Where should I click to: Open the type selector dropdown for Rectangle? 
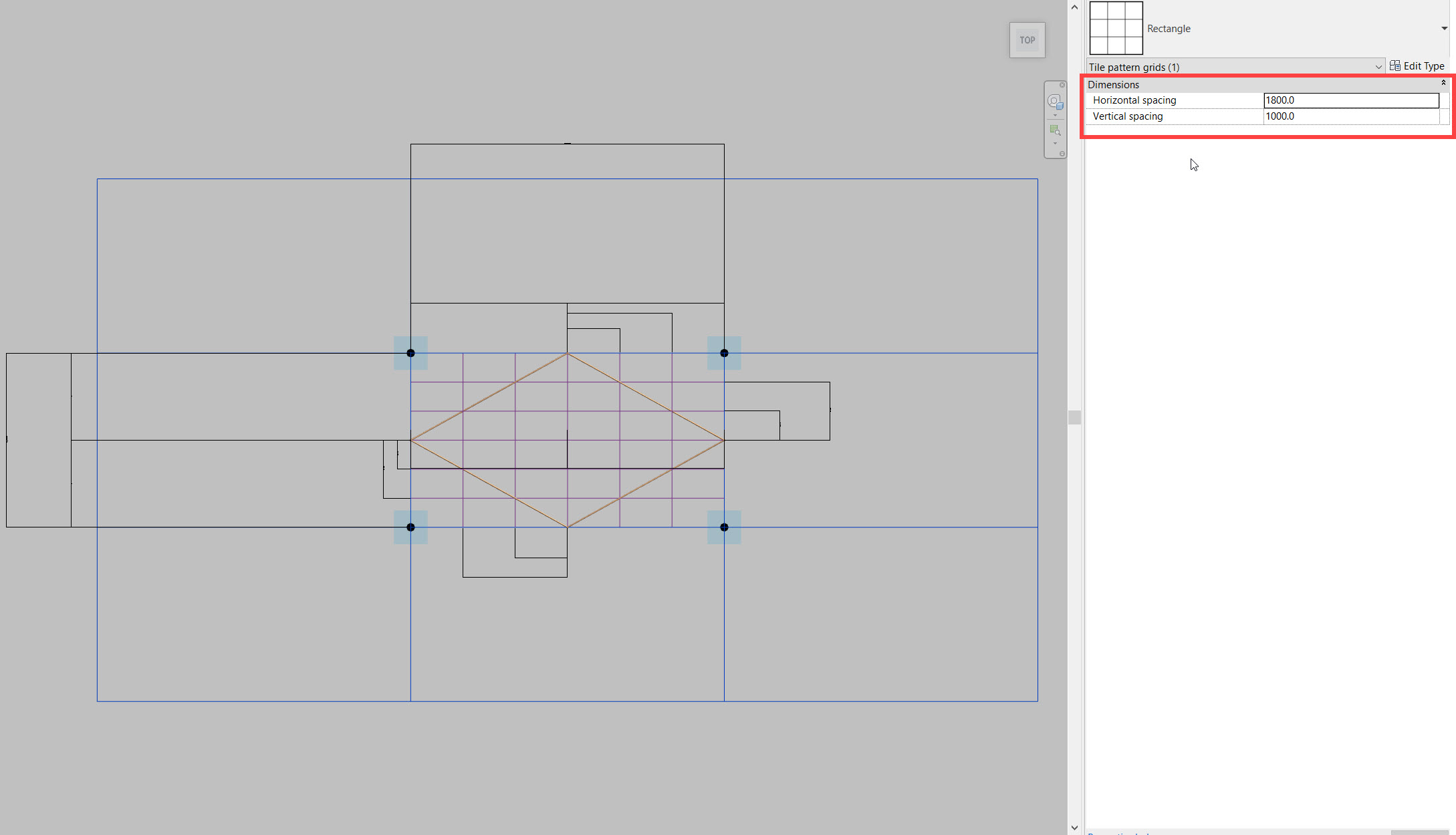(1445, 28)
